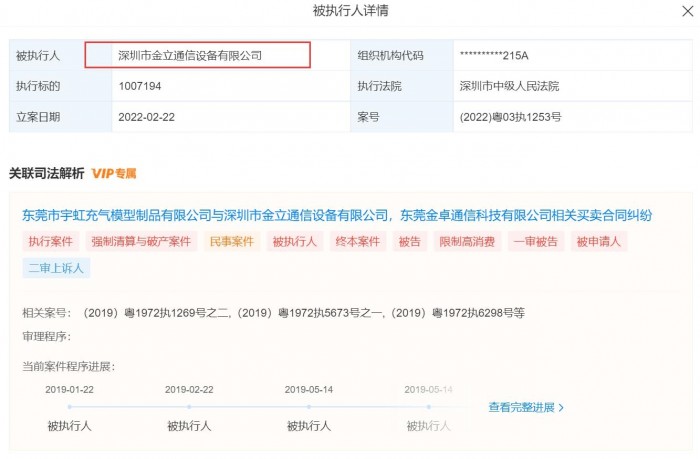700x459 pixels.
Task: Click the 组织机构代码 label cell
Action: [x=402, y=55]
